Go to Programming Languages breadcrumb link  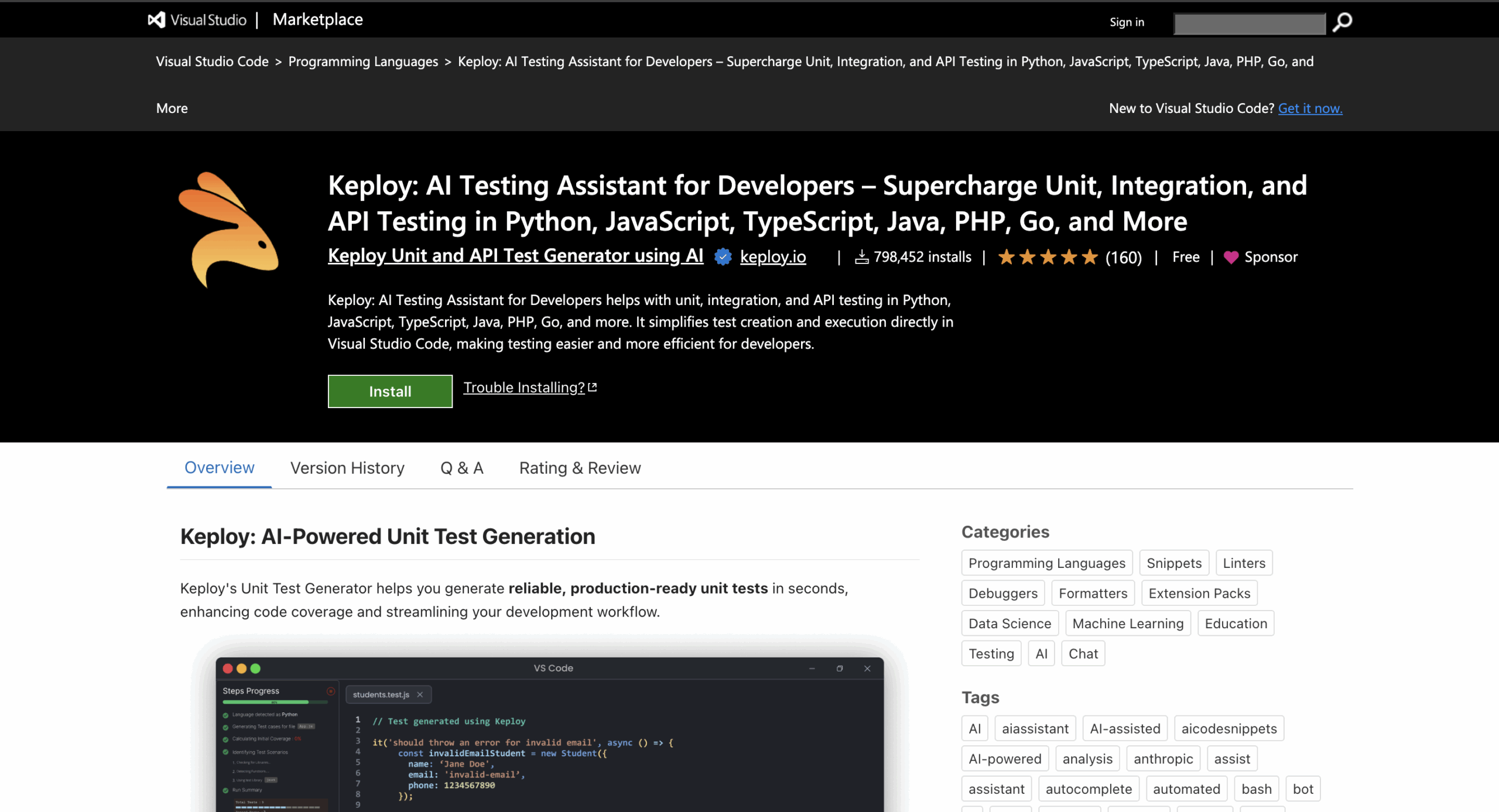click(363, 61)
